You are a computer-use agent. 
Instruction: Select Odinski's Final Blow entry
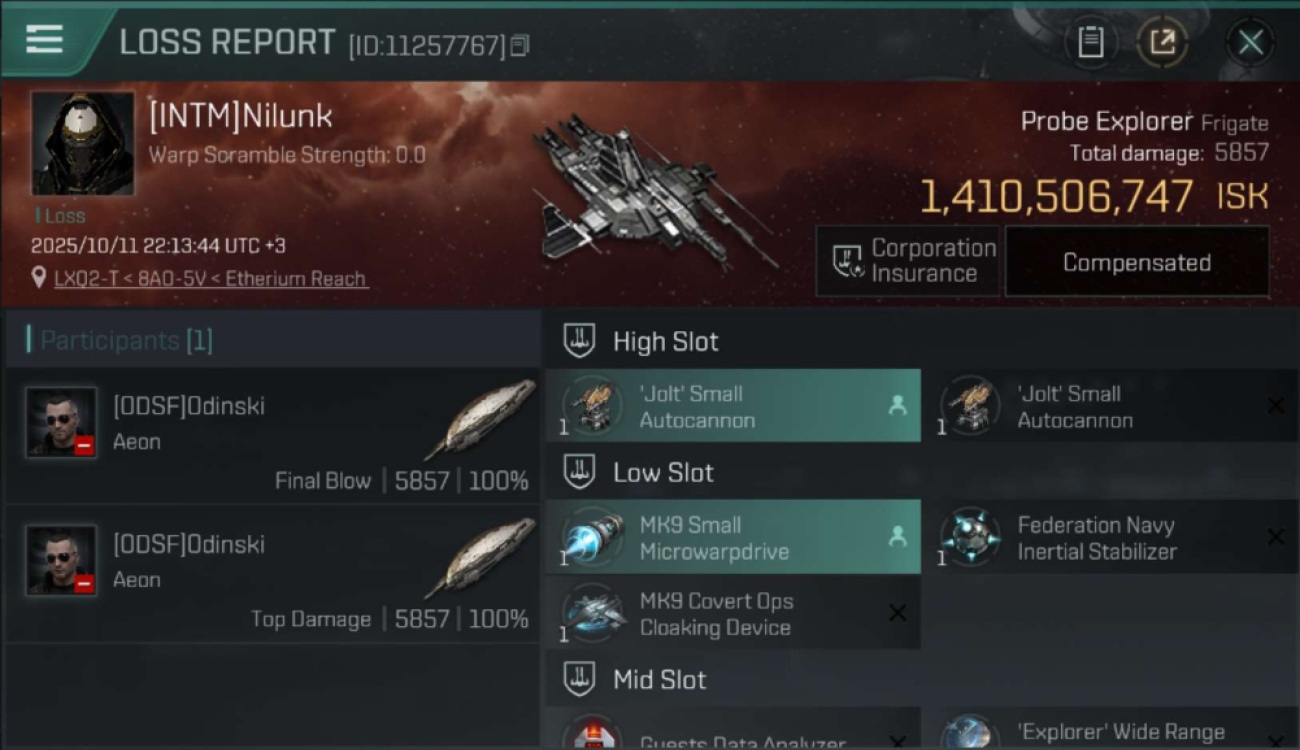coord(272,436)
